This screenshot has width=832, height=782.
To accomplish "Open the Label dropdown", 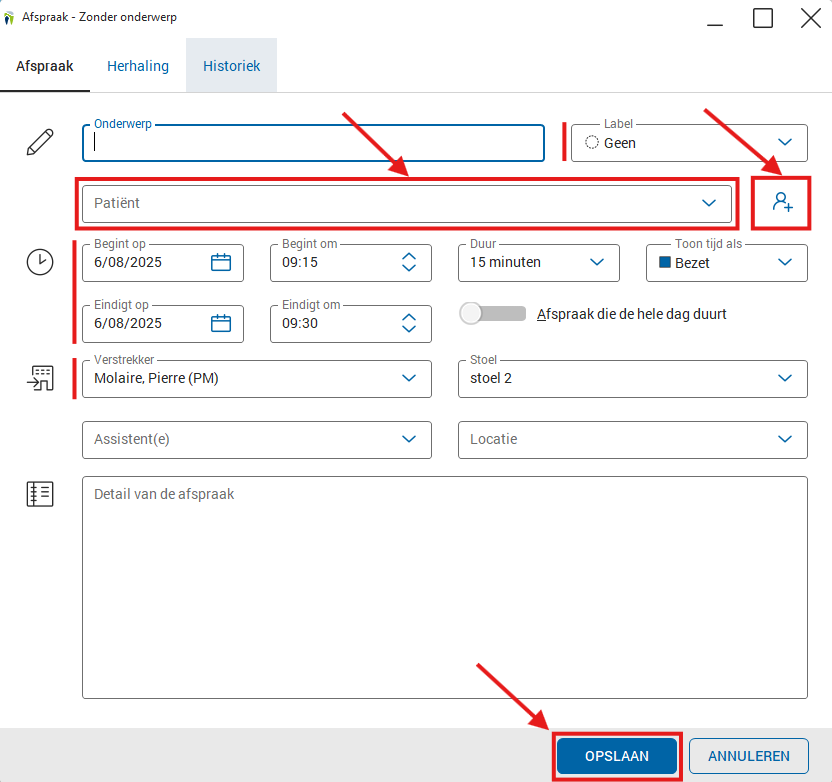I will (x=785, y=143).
